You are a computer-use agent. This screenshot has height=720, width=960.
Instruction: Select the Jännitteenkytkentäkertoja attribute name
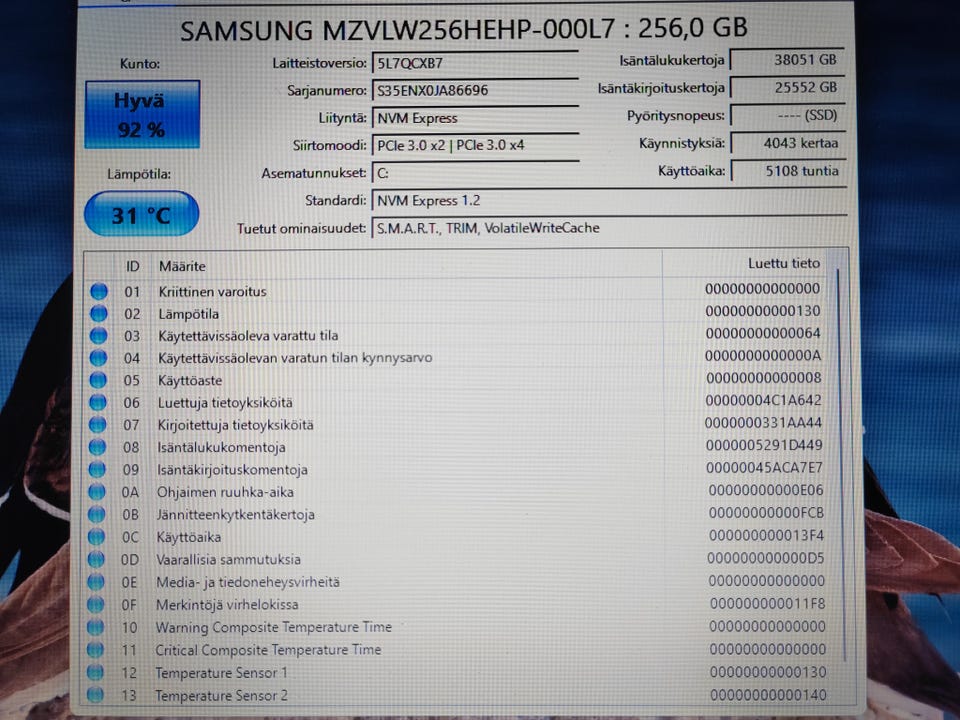(x=235, y=515)
